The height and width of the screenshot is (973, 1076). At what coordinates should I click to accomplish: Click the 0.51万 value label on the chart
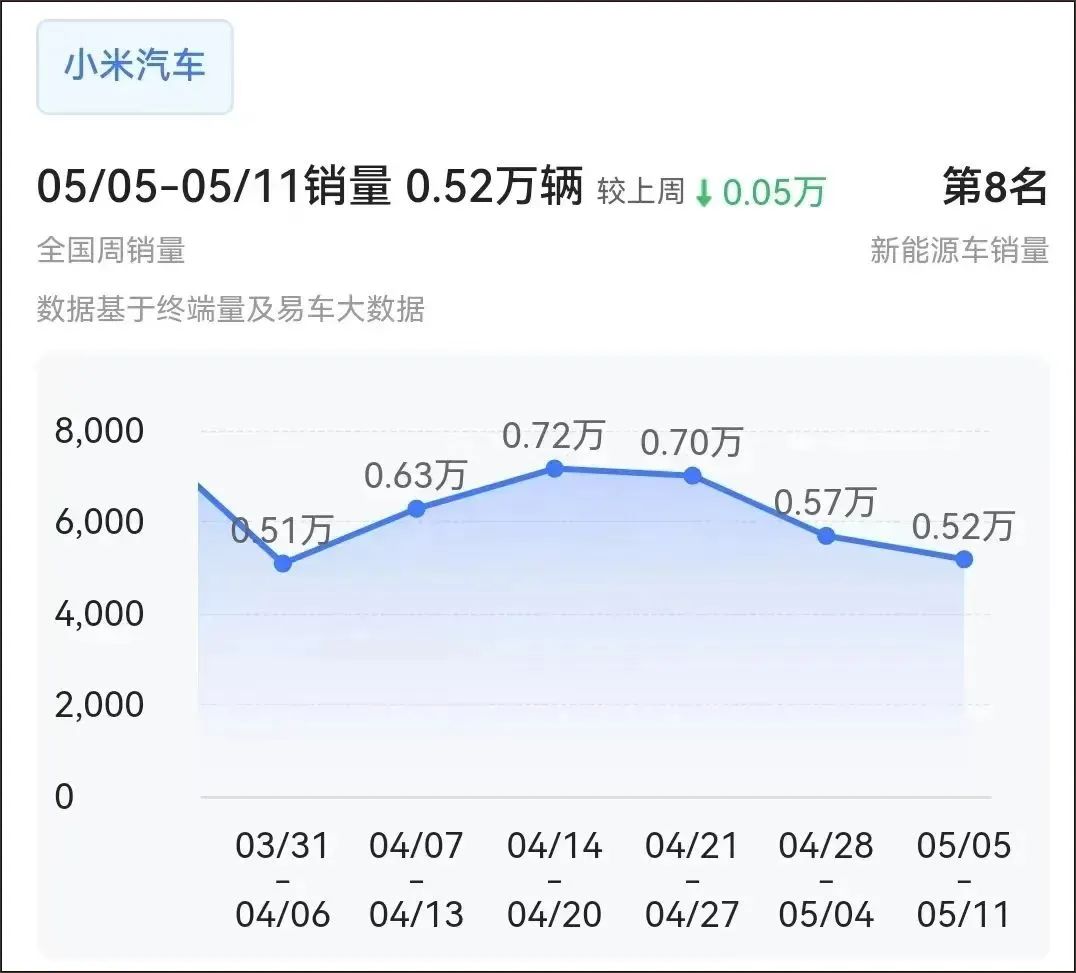click(x=281, y=530)
